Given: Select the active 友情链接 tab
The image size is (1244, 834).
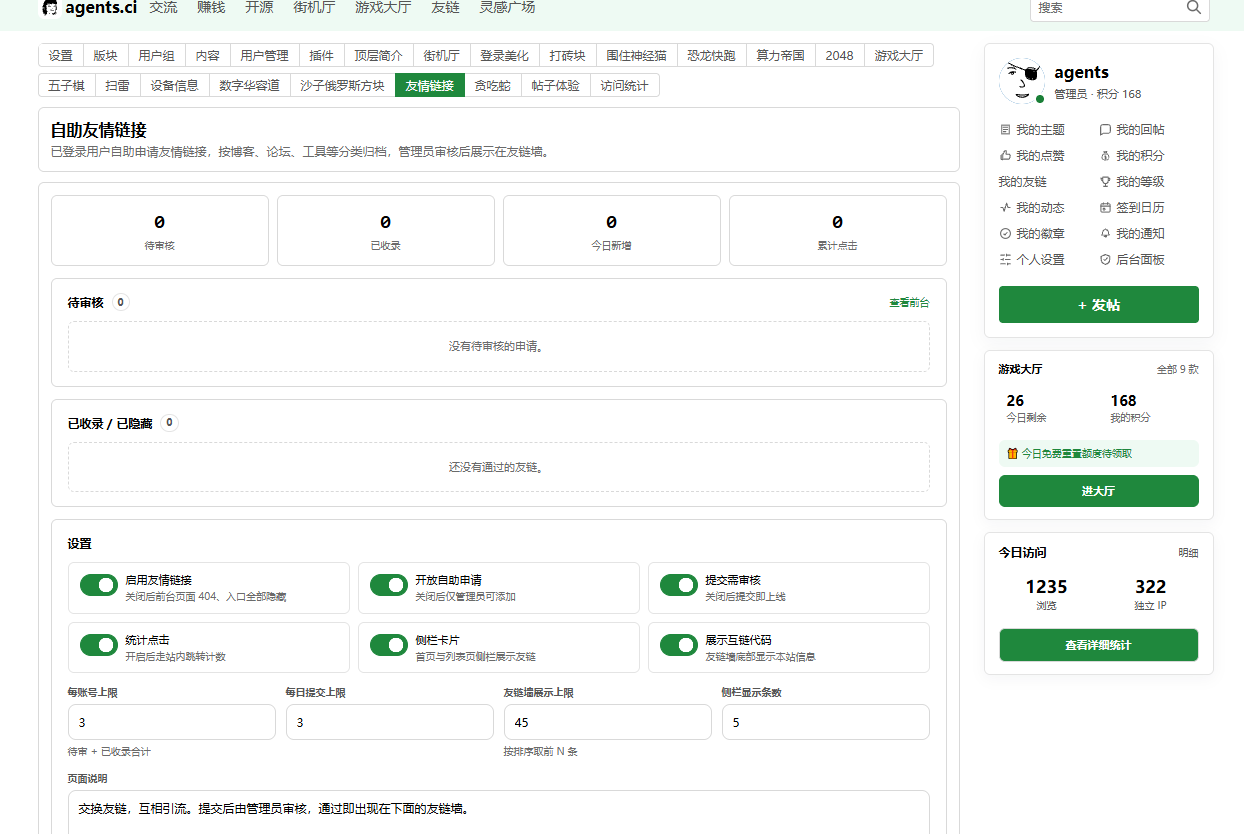Looking at the screenshot, I should pos(429,86).
